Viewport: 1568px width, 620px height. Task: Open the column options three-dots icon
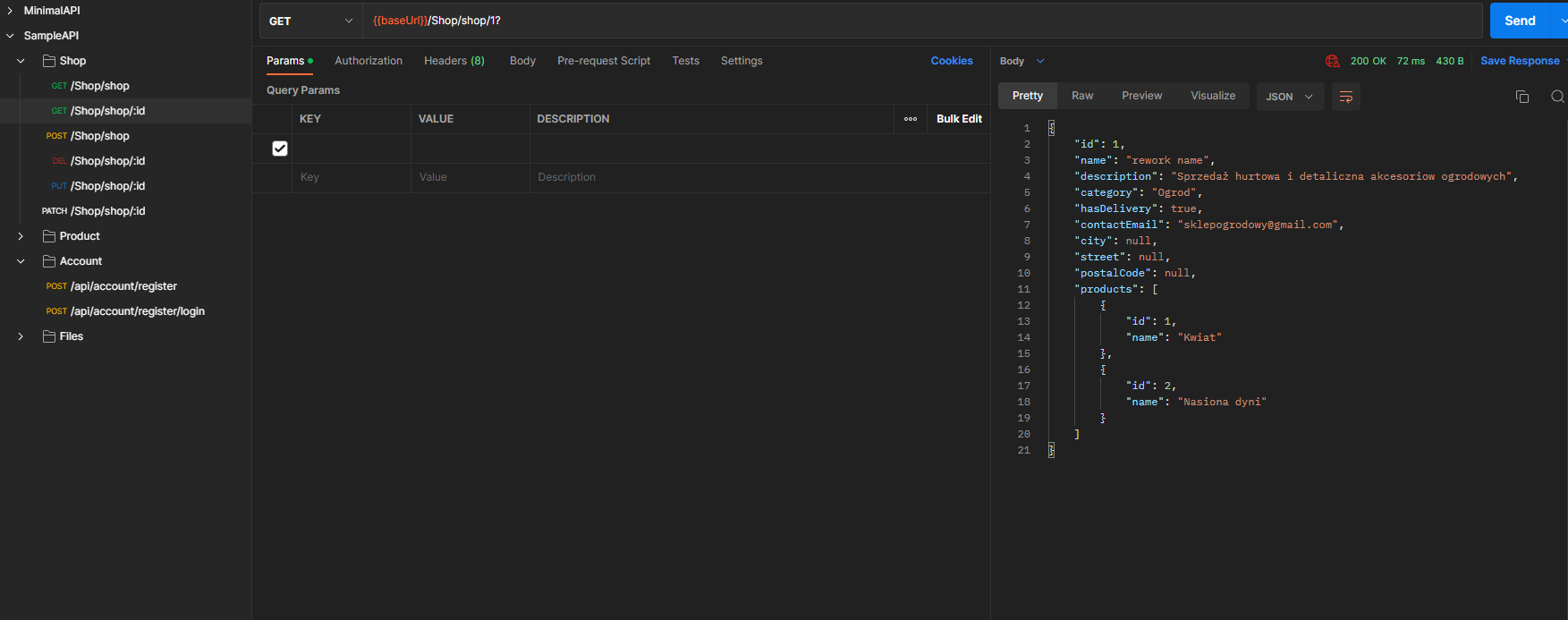pyautogui.click(x=911, y=119)
